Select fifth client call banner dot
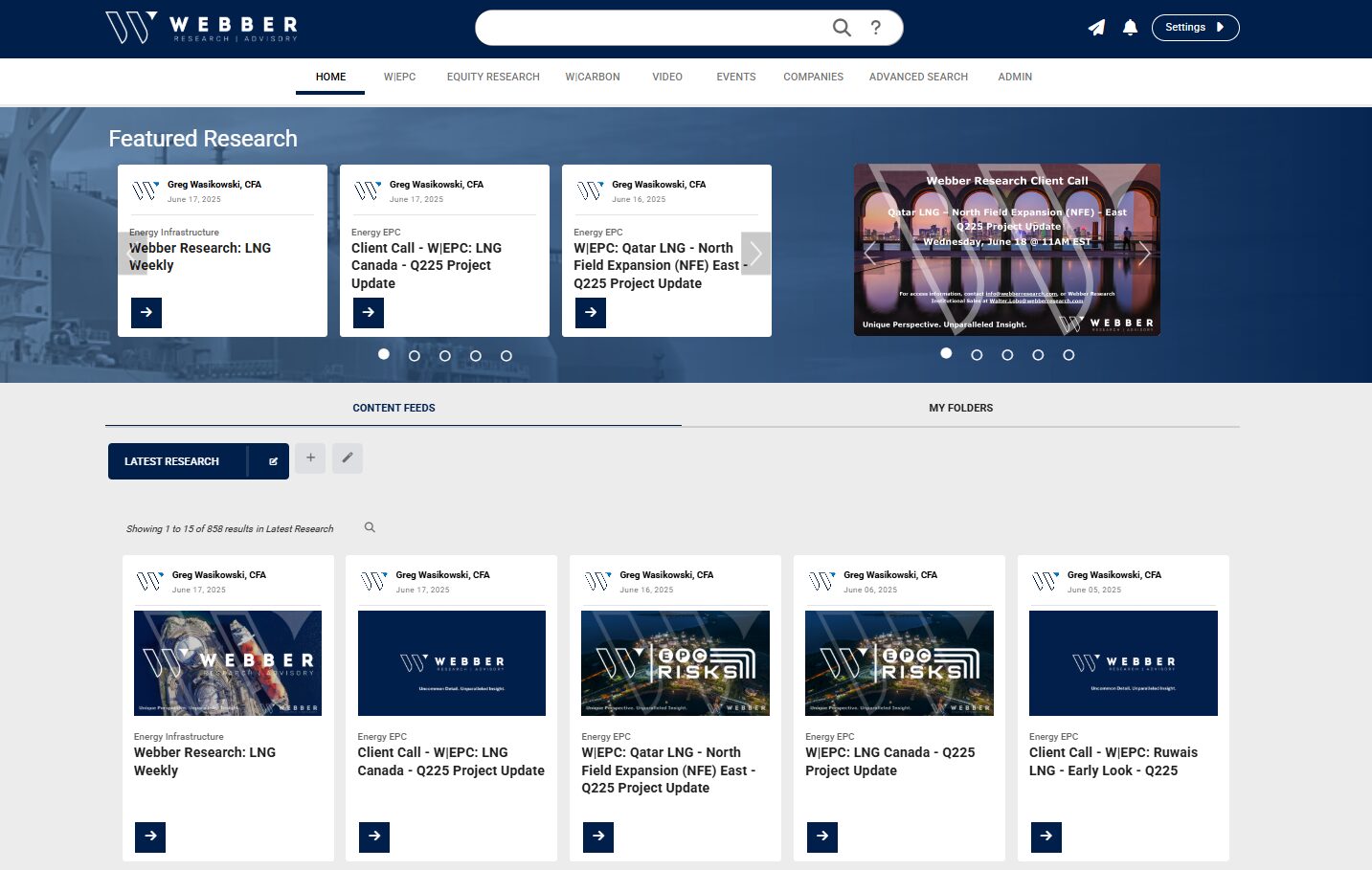Viewport: 1372px width, 870px height. click(x=1068, y=354)
